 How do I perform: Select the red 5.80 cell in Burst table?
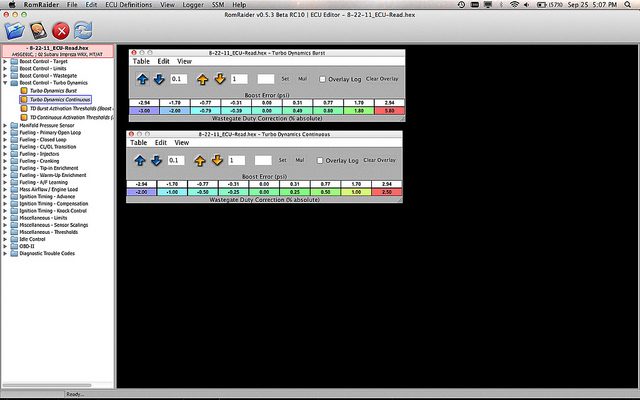click(x=387, y=110)
